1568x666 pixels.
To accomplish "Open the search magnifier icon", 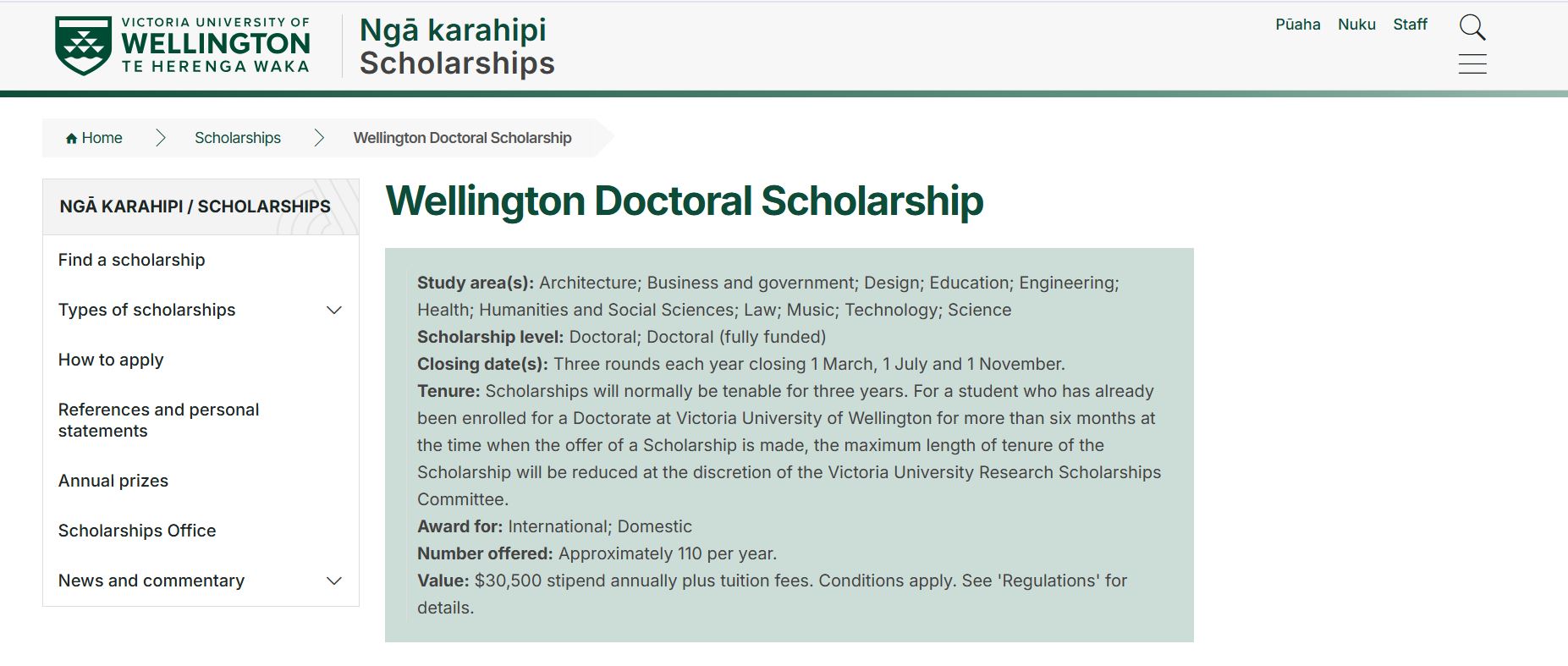I will click(x=1472, y=27).
